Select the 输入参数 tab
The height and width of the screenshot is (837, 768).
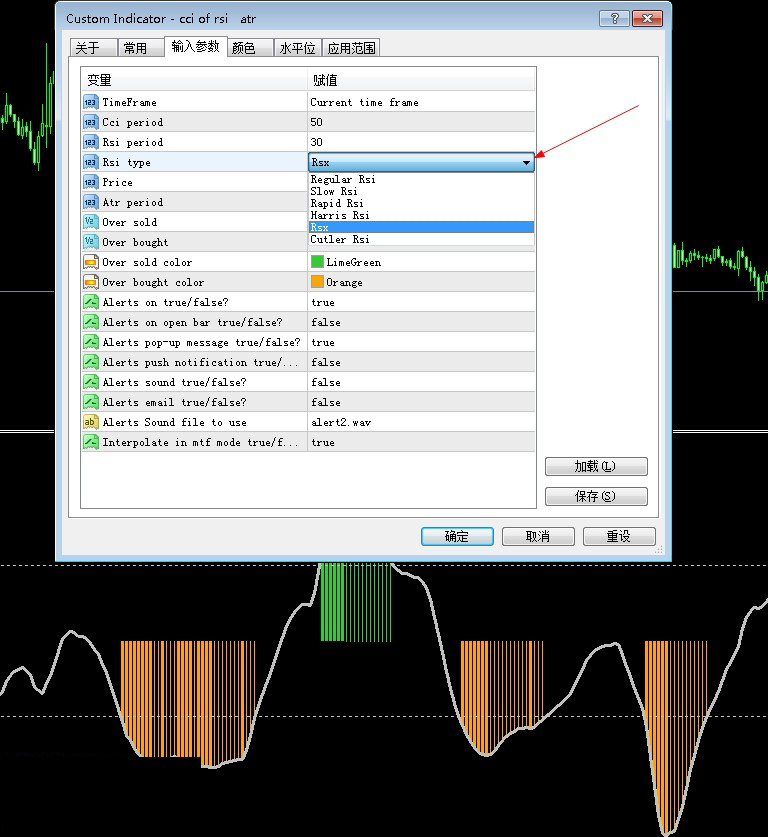click(x=196, y=46)
